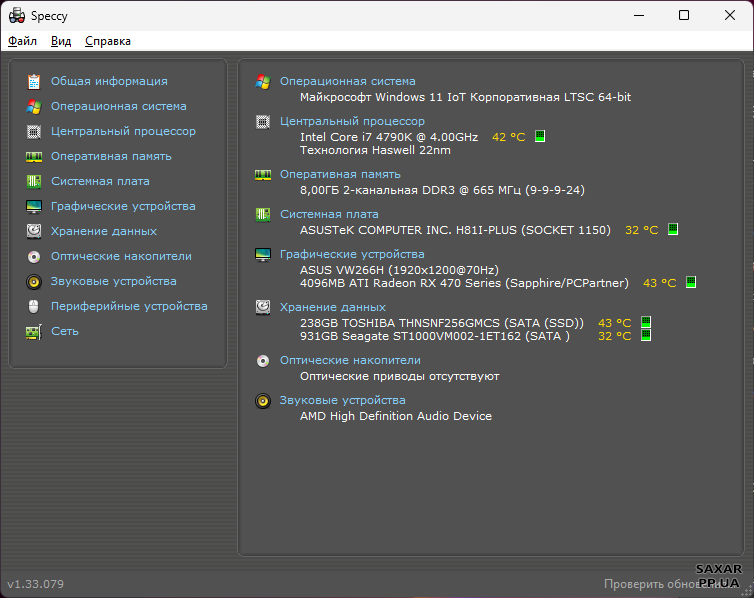The height and width of the screenshot is (598, 754).
Task: Click the green temperature indicator next to CPU 42 °C
Action: click(540, 136)
